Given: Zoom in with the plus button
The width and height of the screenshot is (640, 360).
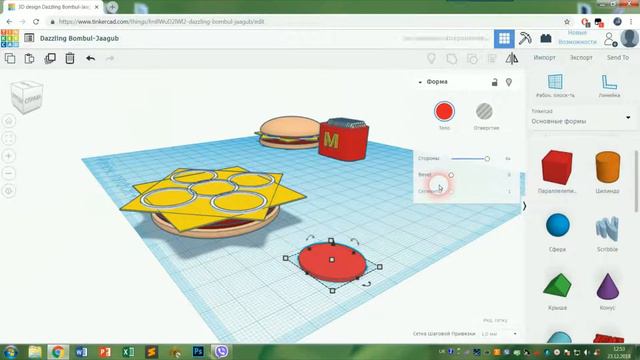Looking at the screenshot, I should tap(9, 156).
